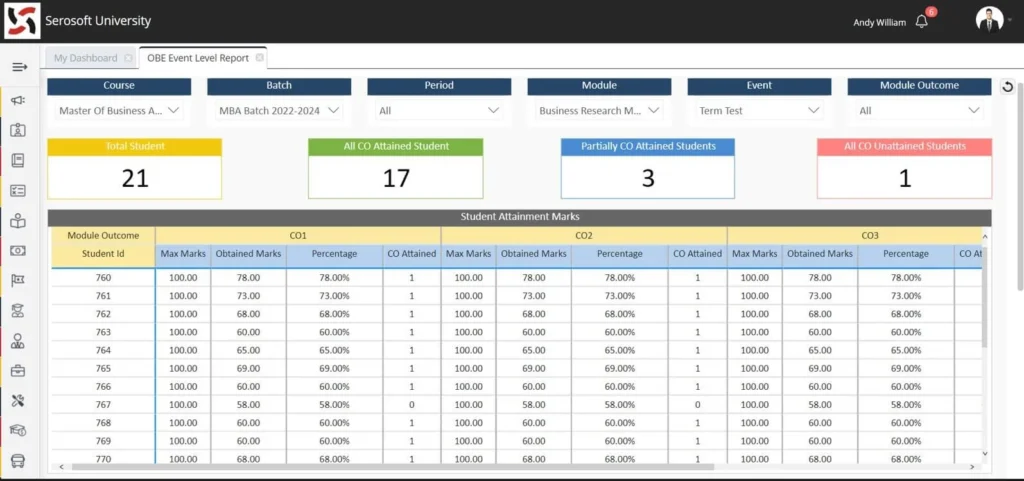The image size is (1024, 481).
Task: Click the Serosoft University logo
Action: click(x=20, y=21)
